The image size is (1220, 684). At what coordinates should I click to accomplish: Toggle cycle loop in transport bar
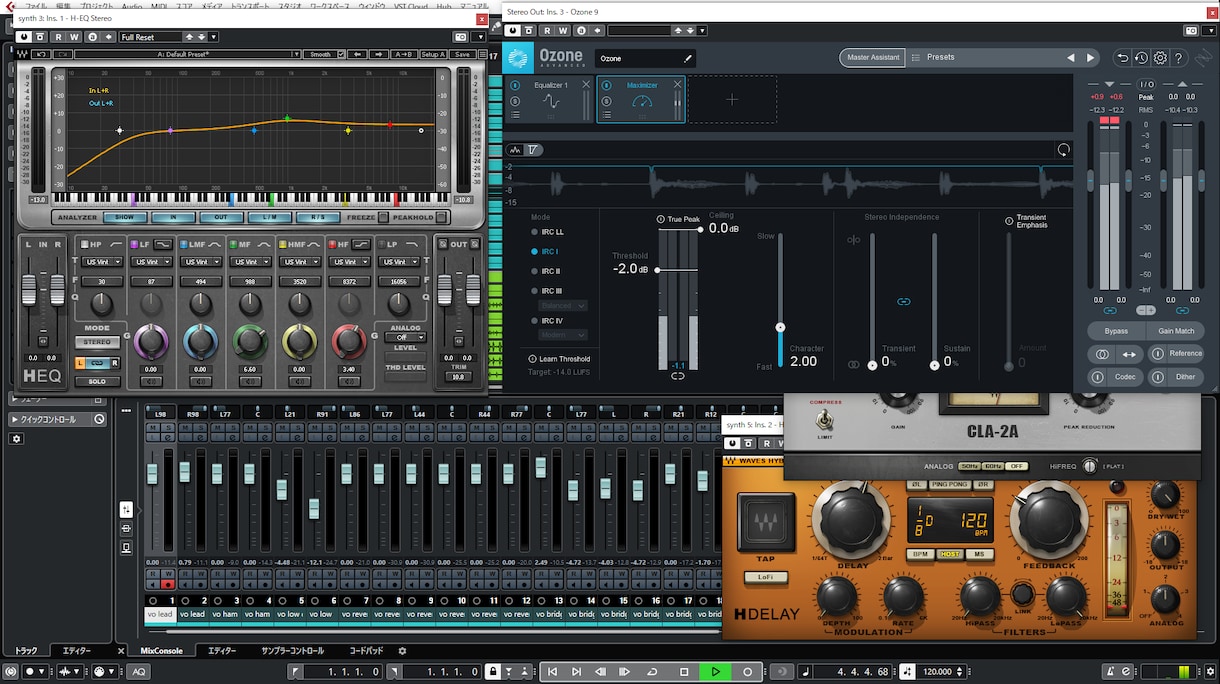coord(652,672)
